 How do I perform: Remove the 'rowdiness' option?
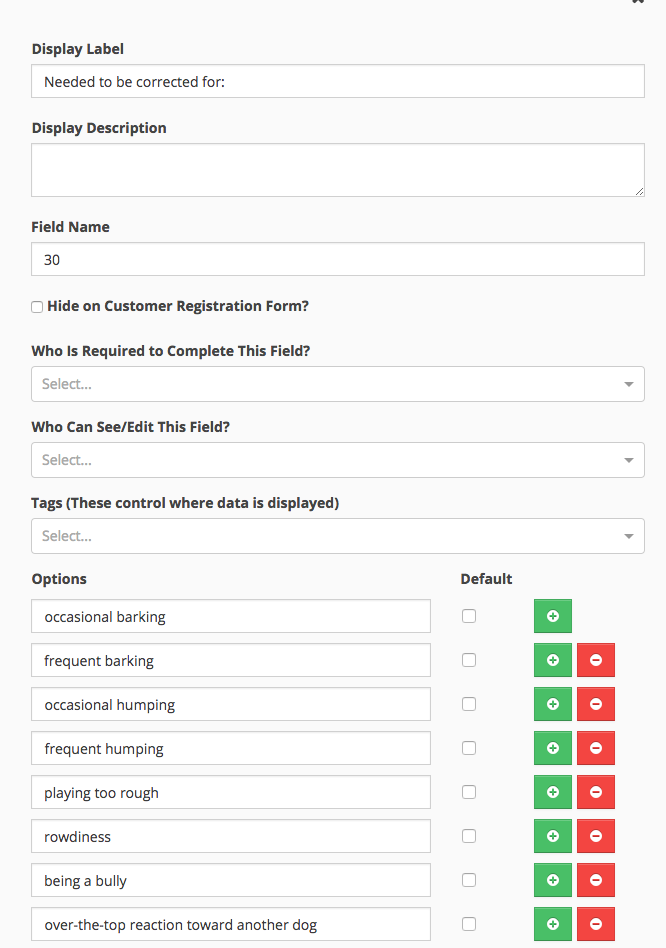596,836
